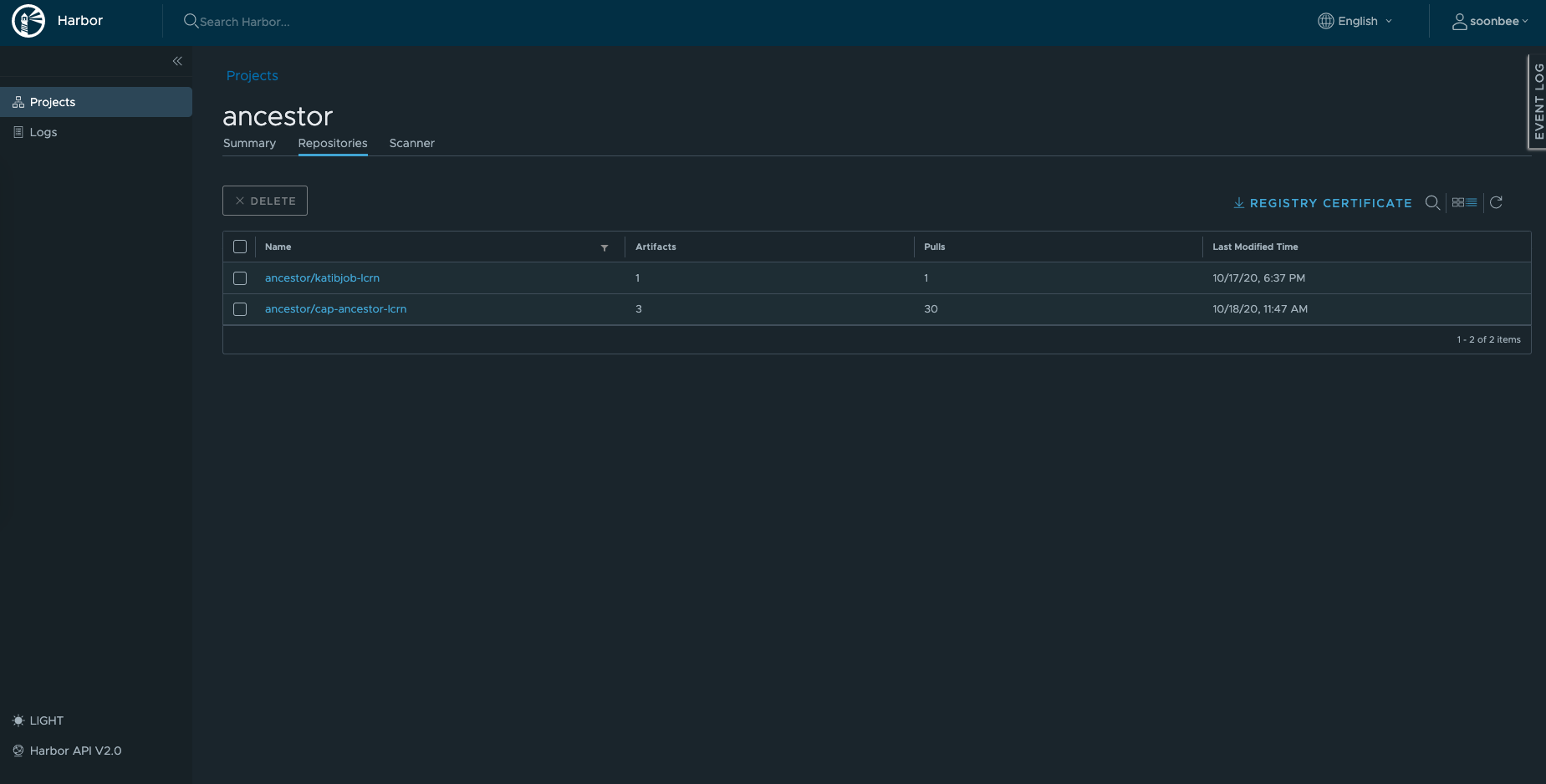Click the Harbor lighthouse logo icon
The width and height of the screenshot is (1546, 784).
click(28, 21)
